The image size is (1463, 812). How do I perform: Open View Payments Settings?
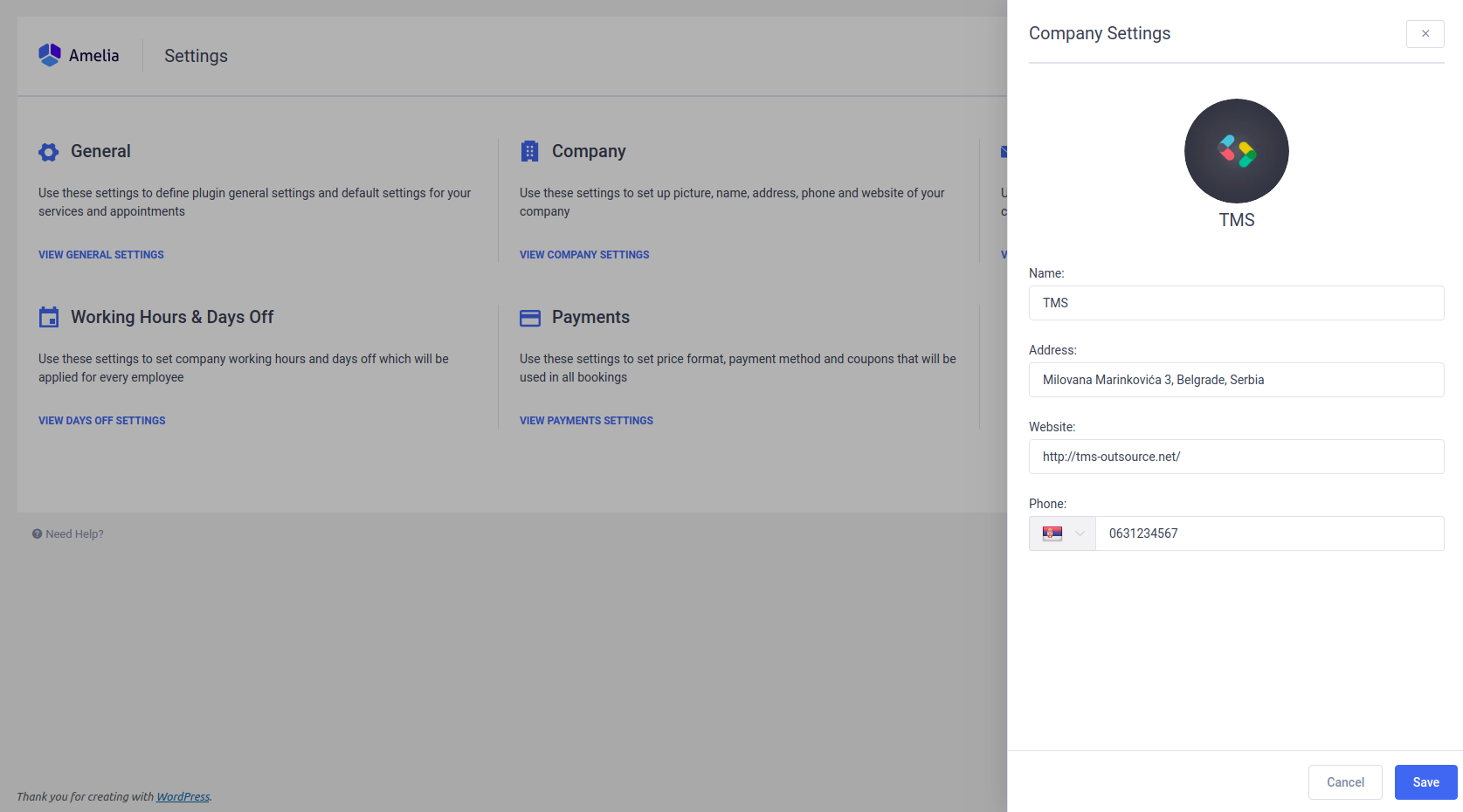tap(586, 420)
